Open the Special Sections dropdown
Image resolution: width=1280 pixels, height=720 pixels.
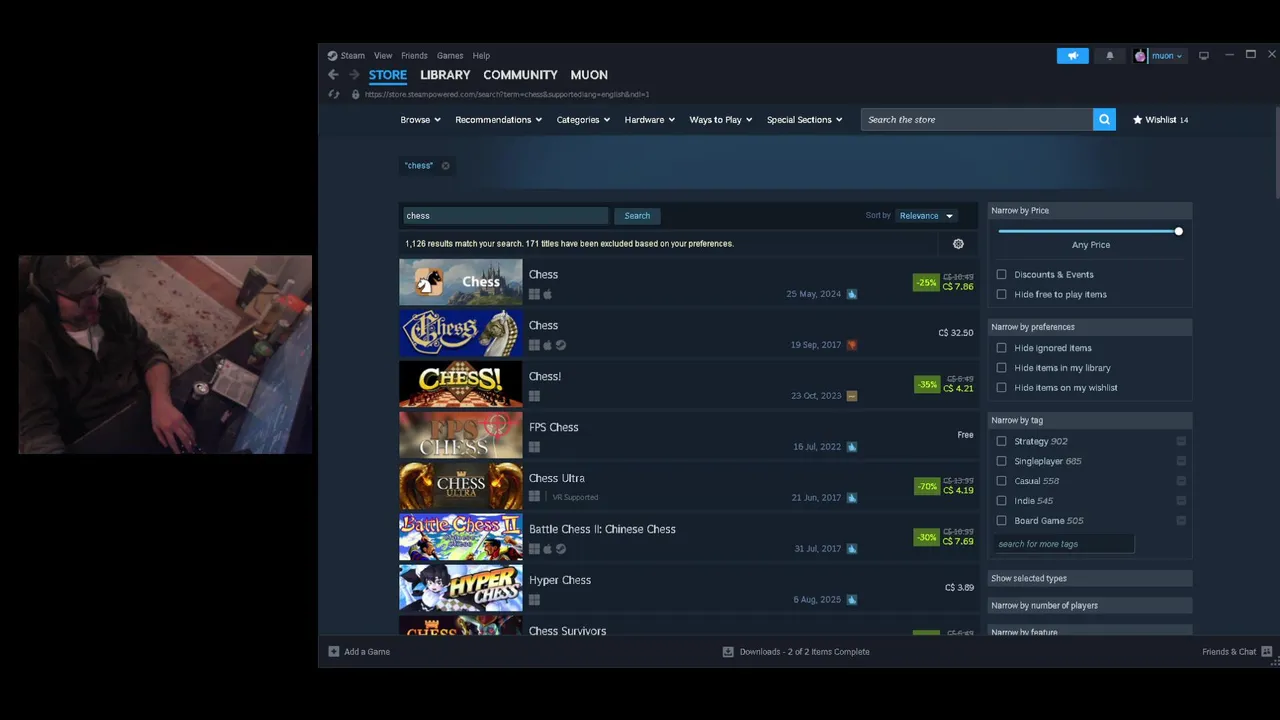[x=804, y=120]
